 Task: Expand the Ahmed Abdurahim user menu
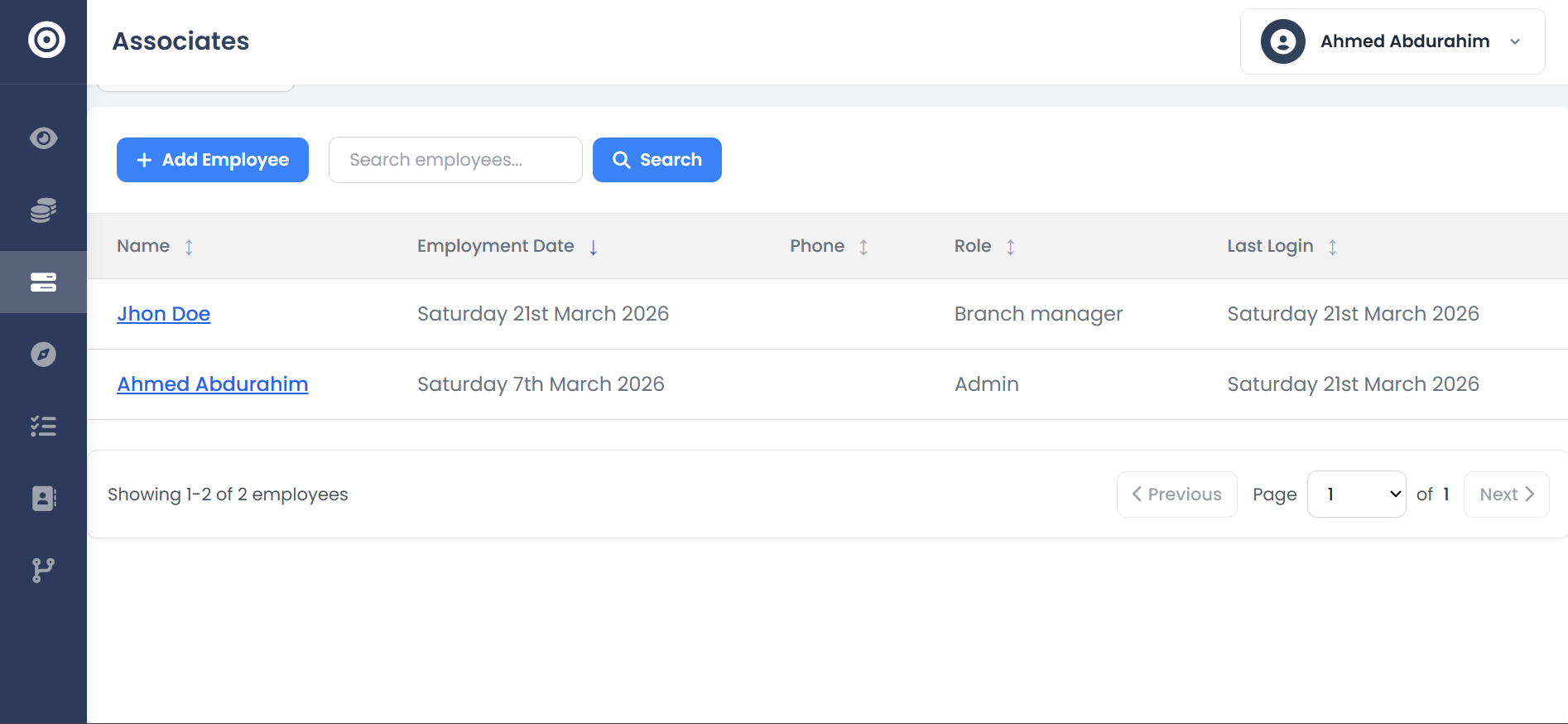pyautogui.click(x=1392, y=41)
